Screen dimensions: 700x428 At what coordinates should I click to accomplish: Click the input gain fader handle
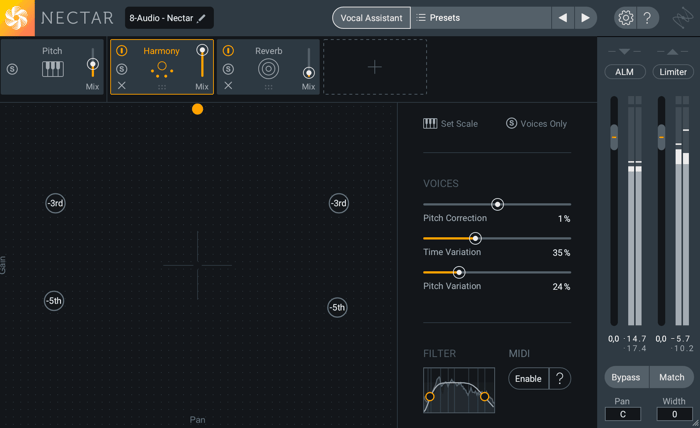[614, 137]
